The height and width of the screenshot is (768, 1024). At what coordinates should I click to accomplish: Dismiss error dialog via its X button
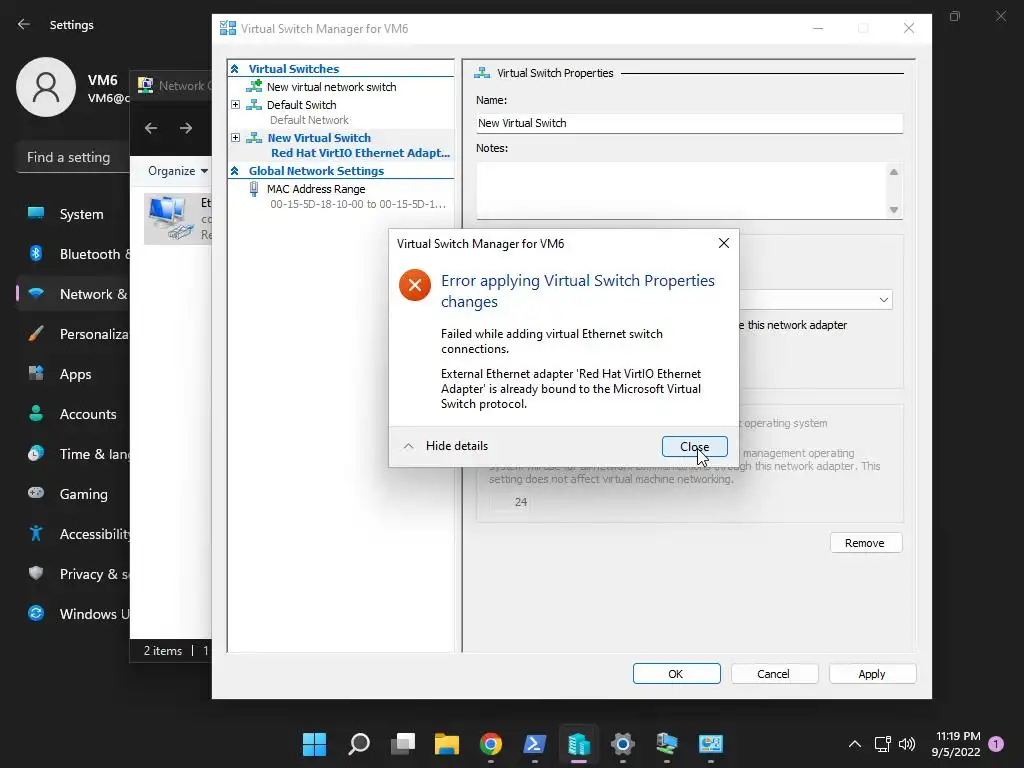tap(724, 243)
